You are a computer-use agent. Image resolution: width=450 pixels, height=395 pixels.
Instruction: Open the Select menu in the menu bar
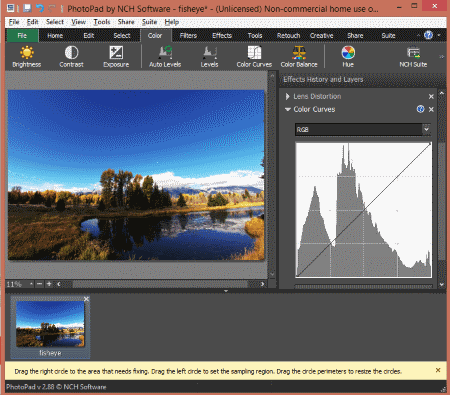coord(55,22)
